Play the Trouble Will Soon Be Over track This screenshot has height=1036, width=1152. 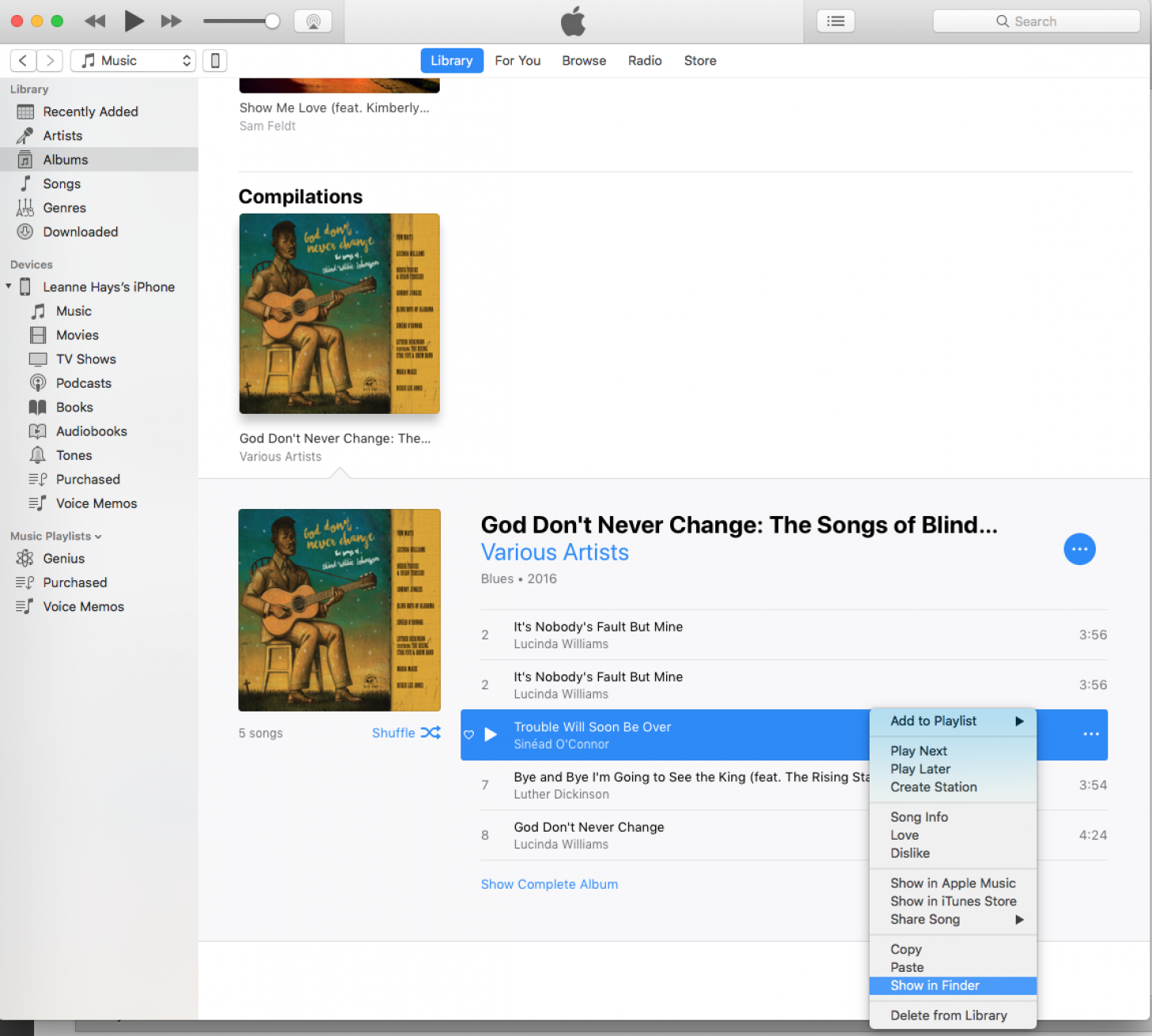491,734
